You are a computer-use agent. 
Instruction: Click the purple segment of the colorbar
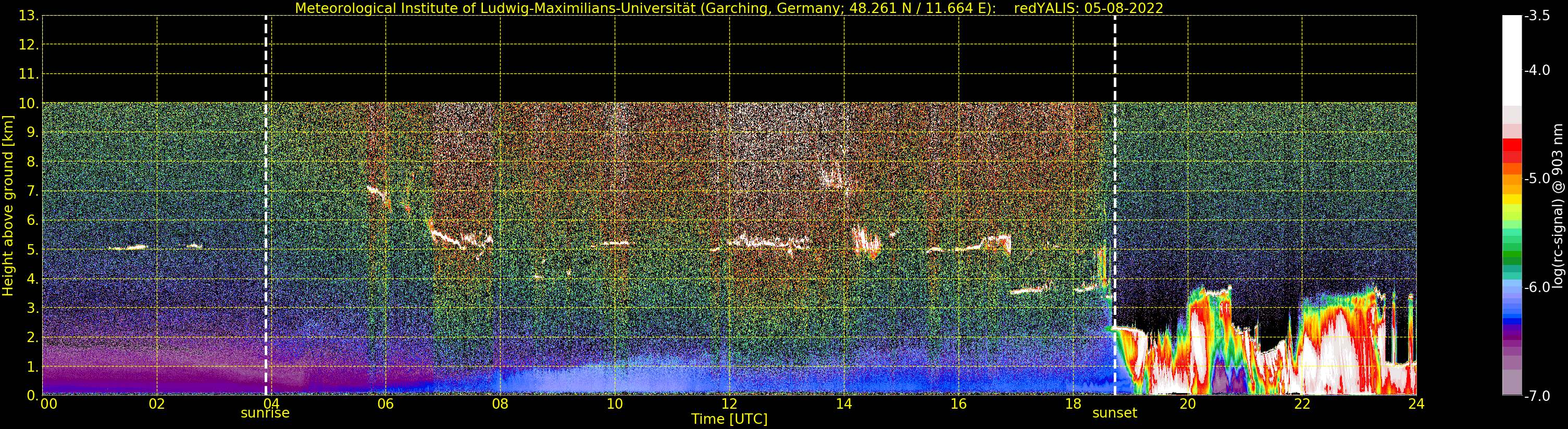1512,333
